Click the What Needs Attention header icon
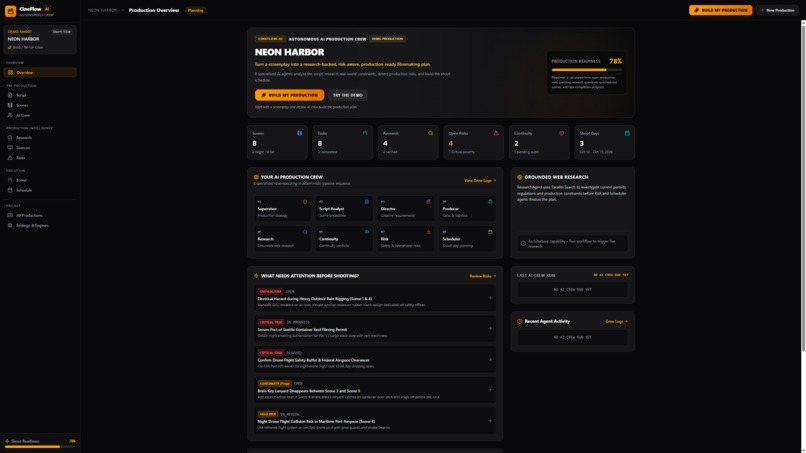The image size is (806, 453). pyautogui.click(x=256, y=276)
